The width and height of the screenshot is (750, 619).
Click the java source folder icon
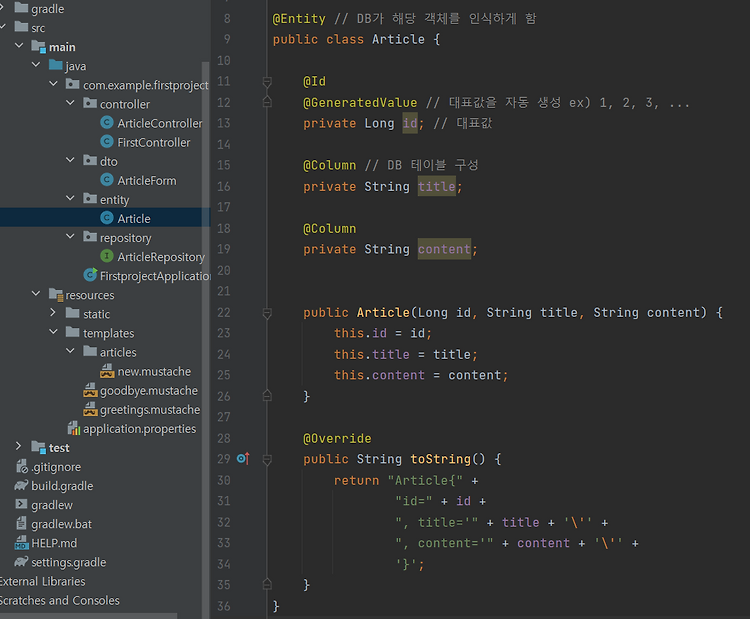[55, 65]
